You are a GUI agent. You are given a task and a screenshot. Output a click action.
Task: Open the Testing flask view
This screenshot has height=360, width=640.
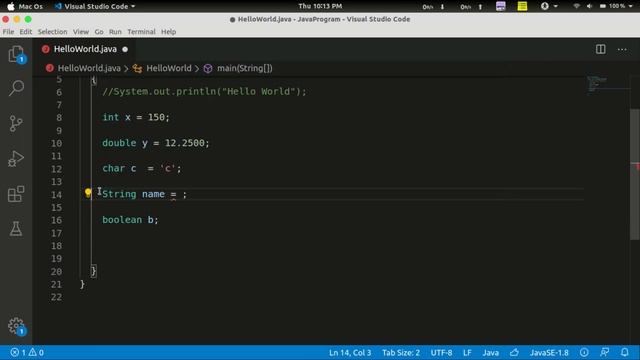point(16,229)
